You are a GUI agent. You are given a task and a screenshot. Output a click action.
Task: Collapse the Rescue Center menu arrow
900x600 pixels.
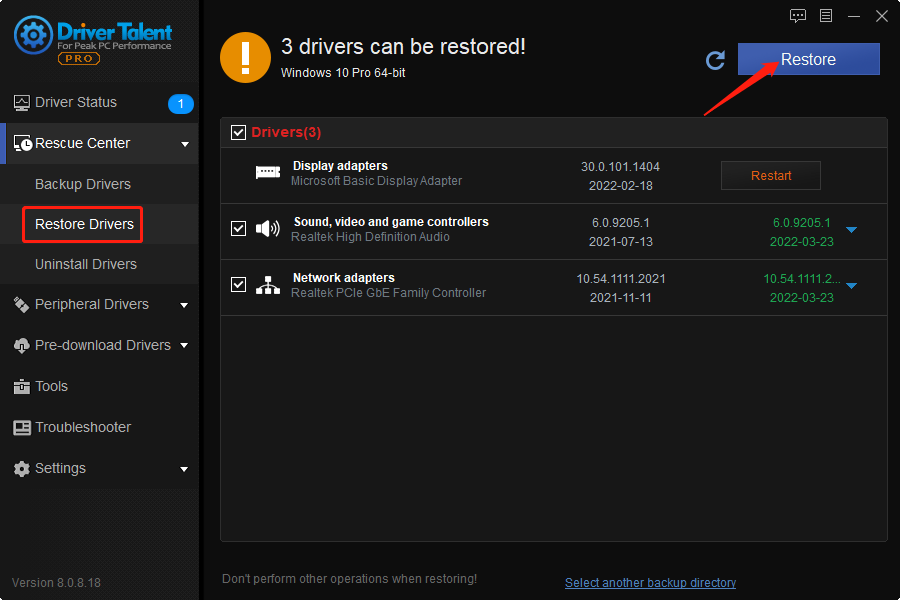click(x=185, y=144)
